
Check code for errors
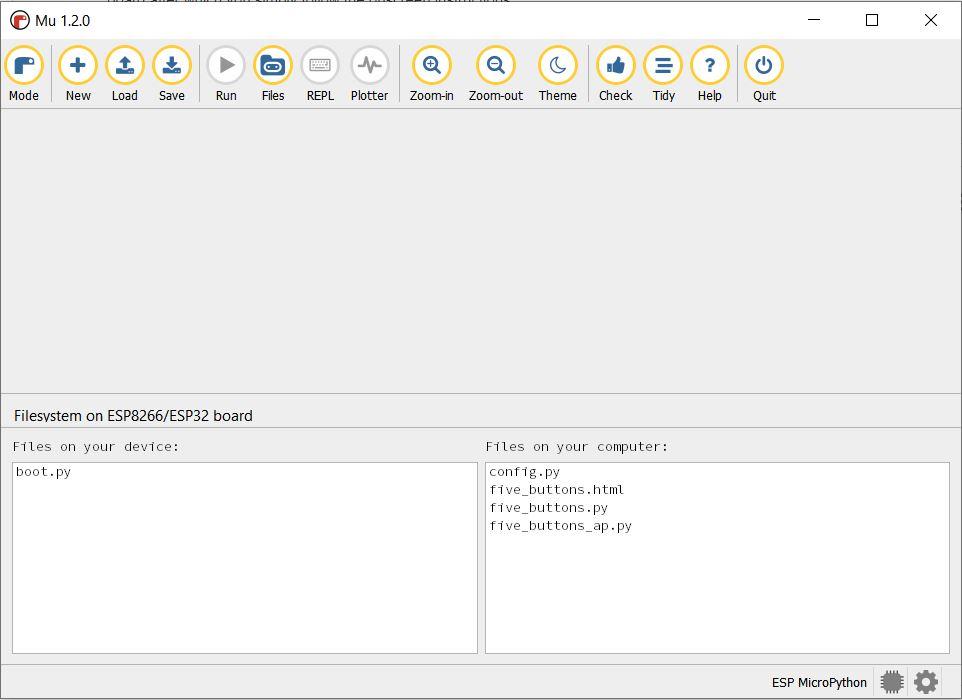point(615,74)
